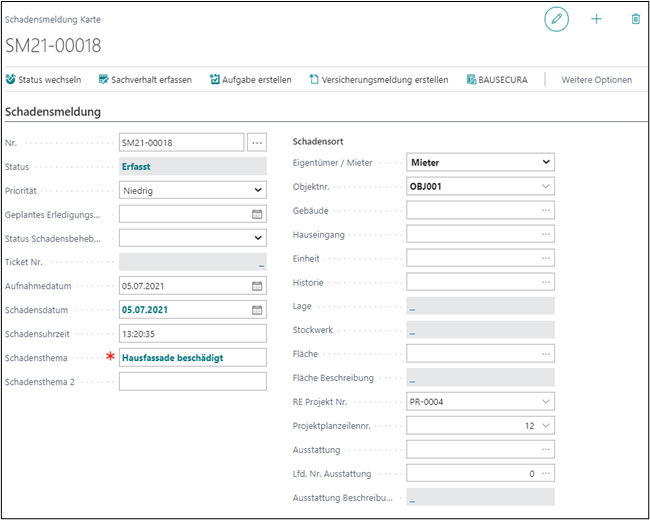Expand Status Schadensbehebung dropdown
The width and height of the screenshot is (650, 520).
click(x=257, y=238)
